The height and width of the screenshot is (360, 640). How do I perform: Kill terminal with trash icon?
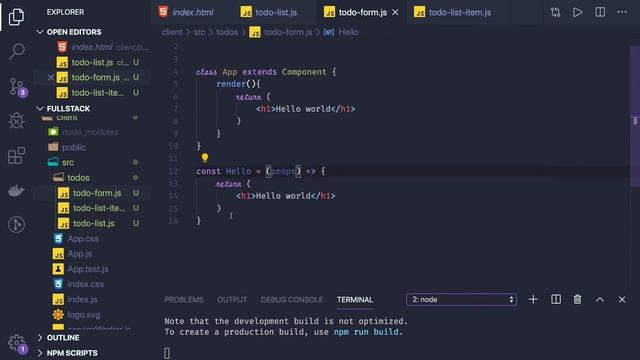tap(577, 300)
